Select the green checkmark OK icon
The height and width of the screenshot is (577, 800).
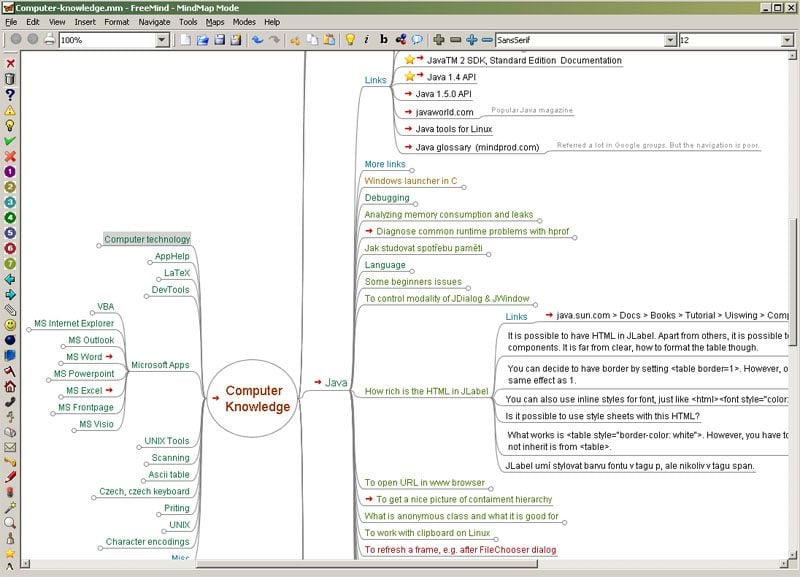[10, 141]
